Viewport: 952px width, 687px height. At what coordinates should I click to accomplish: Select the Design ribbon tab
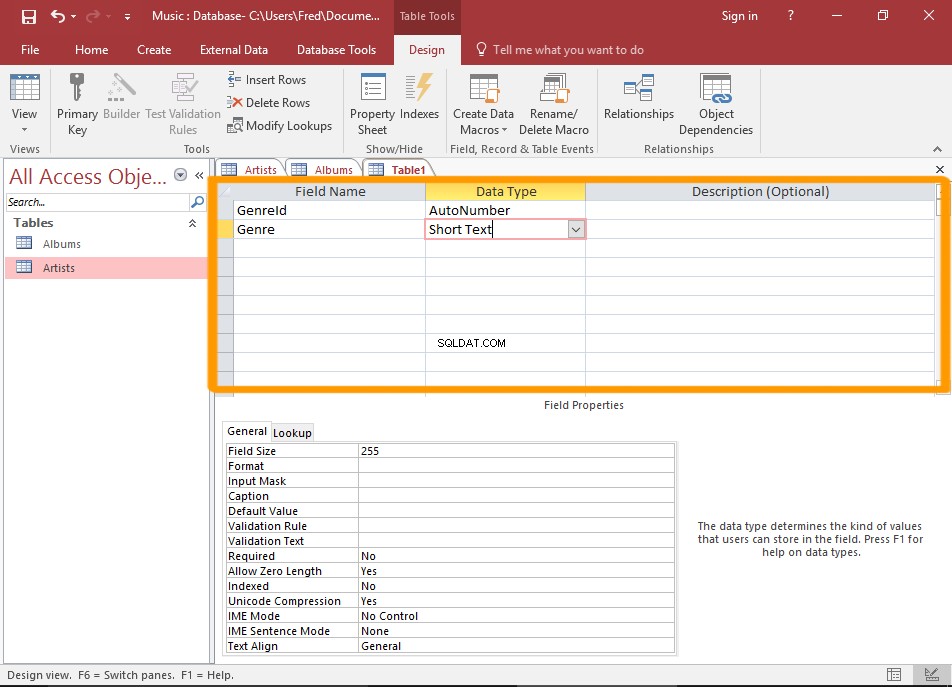pos(427,50)
